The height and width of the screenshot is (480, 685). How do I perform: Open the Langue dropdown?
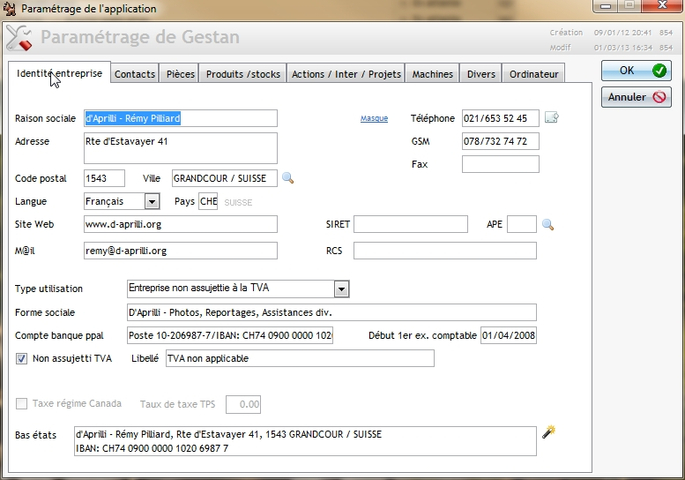point(151,201)
